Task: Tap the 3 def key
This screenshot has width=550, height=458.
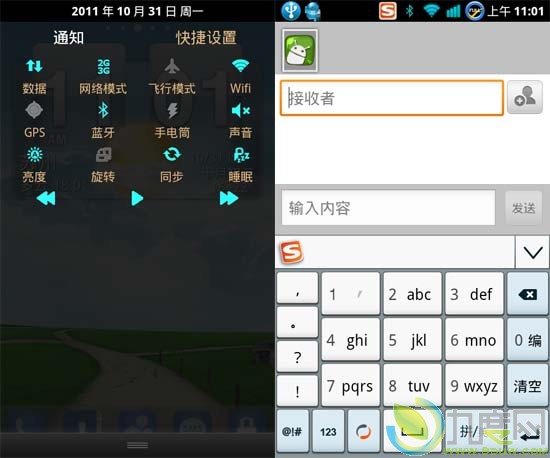Action: tap(474, 294)
